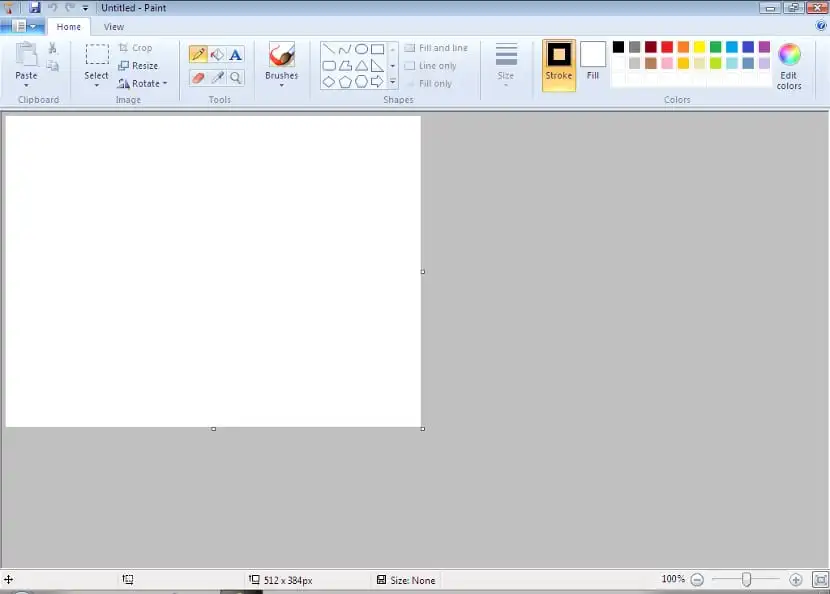Click the zoom in plus button
The width and height of the screenshot is (830, 594).
[x=796, y=580]
